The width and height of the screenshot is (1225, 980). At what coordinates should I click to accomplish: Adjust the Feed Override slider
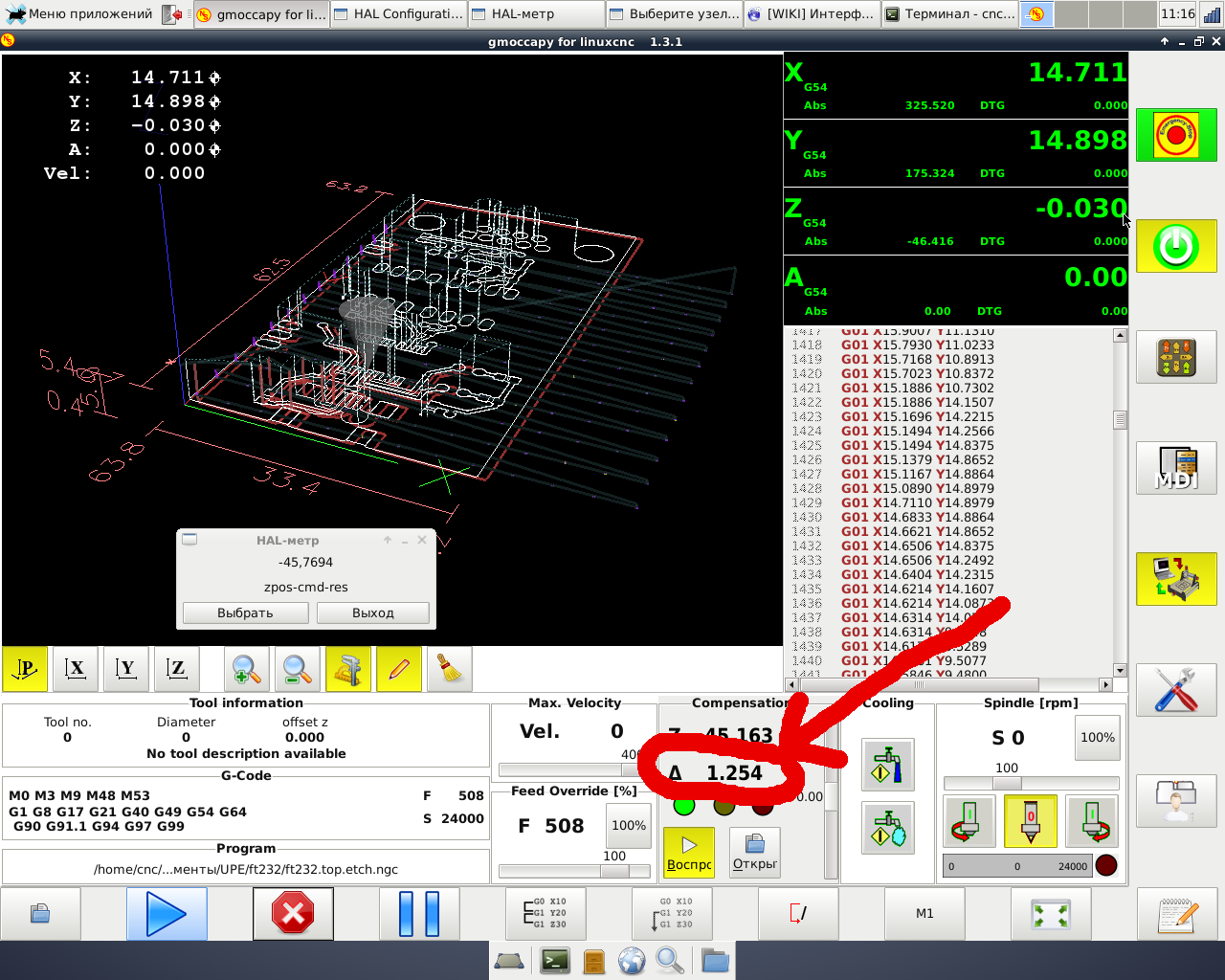pyautogui.click(x=572, y=871)
